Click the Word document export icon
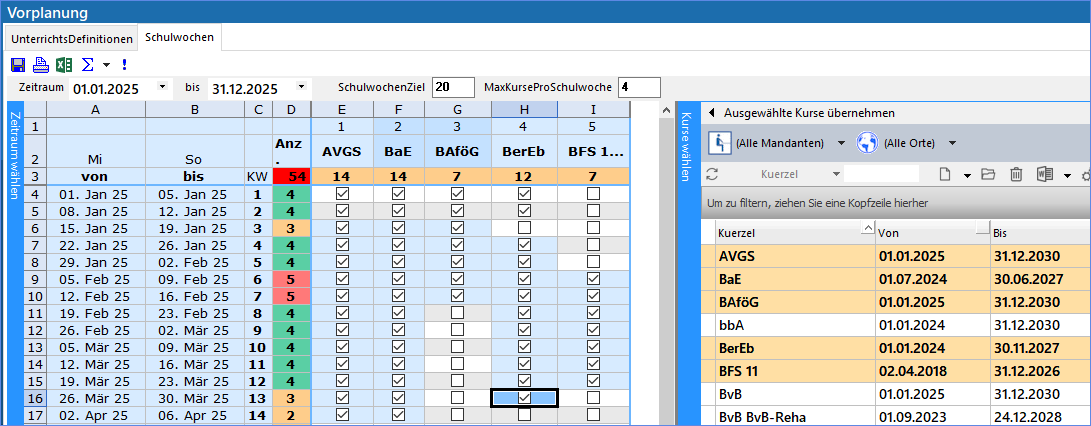This screenshot has height=426, width=1091. coord(1043,175)
